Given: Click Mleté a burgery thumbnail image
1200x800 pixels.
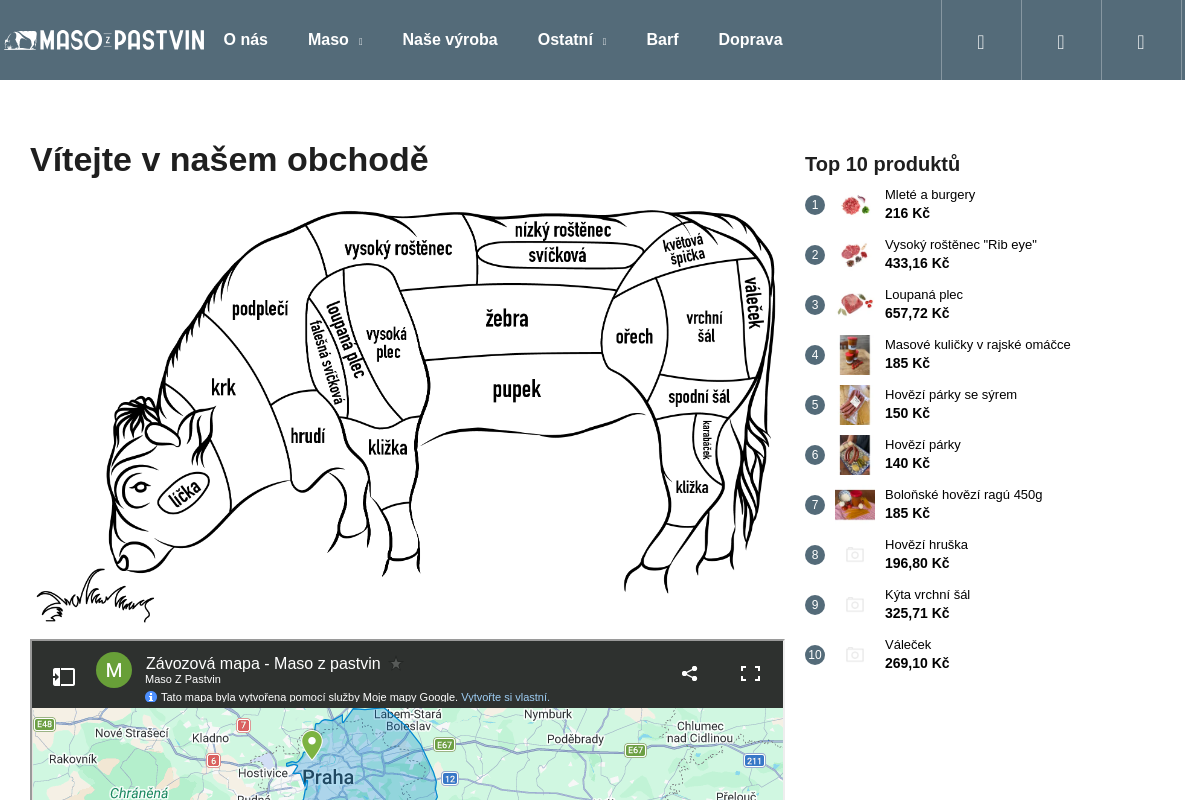Looking at the screenshot, I should 855,205.
